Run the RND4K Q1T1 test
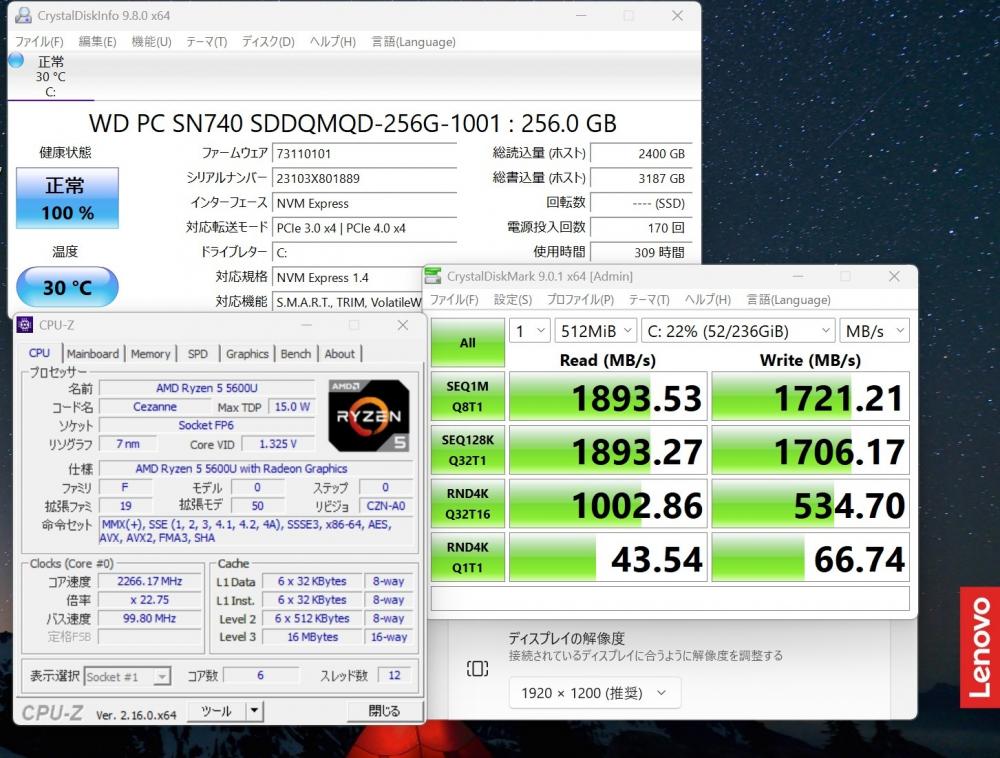The height and width of the screenshot is (758, 1000). pos(467,557)
